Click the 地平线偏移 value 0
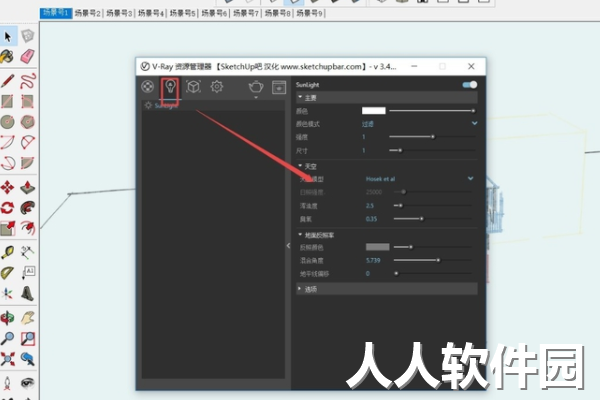This screenshot has height=400, width=600. [368, 274]
